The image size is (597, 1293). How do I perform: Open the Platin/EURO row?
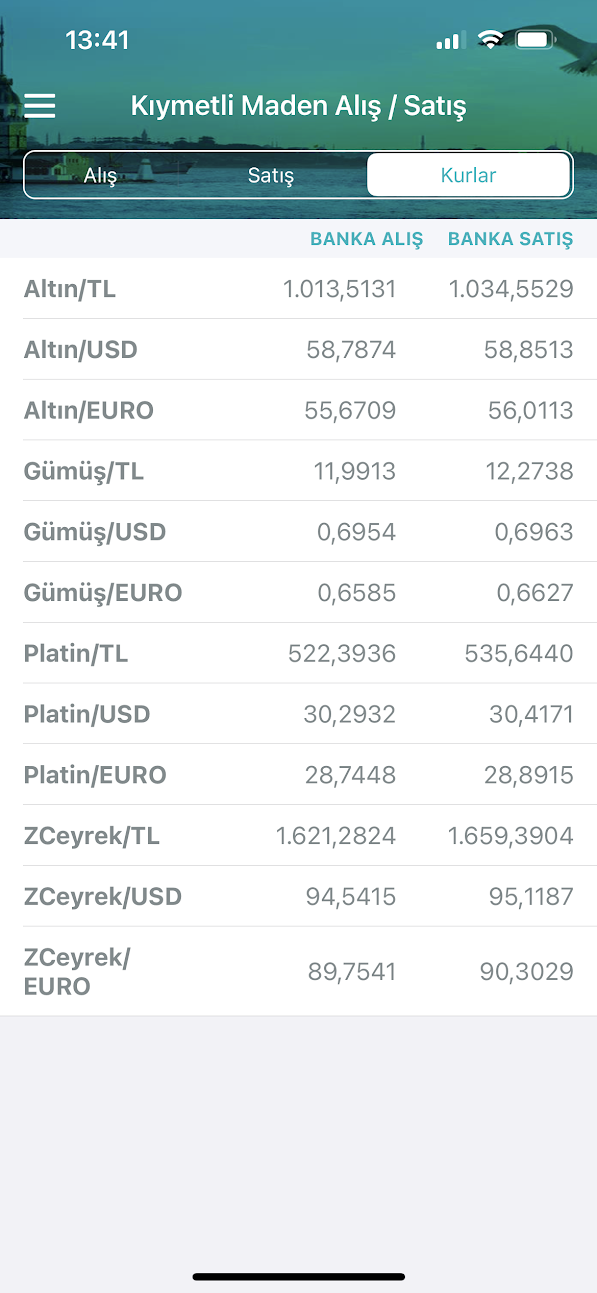coord(298,775)
